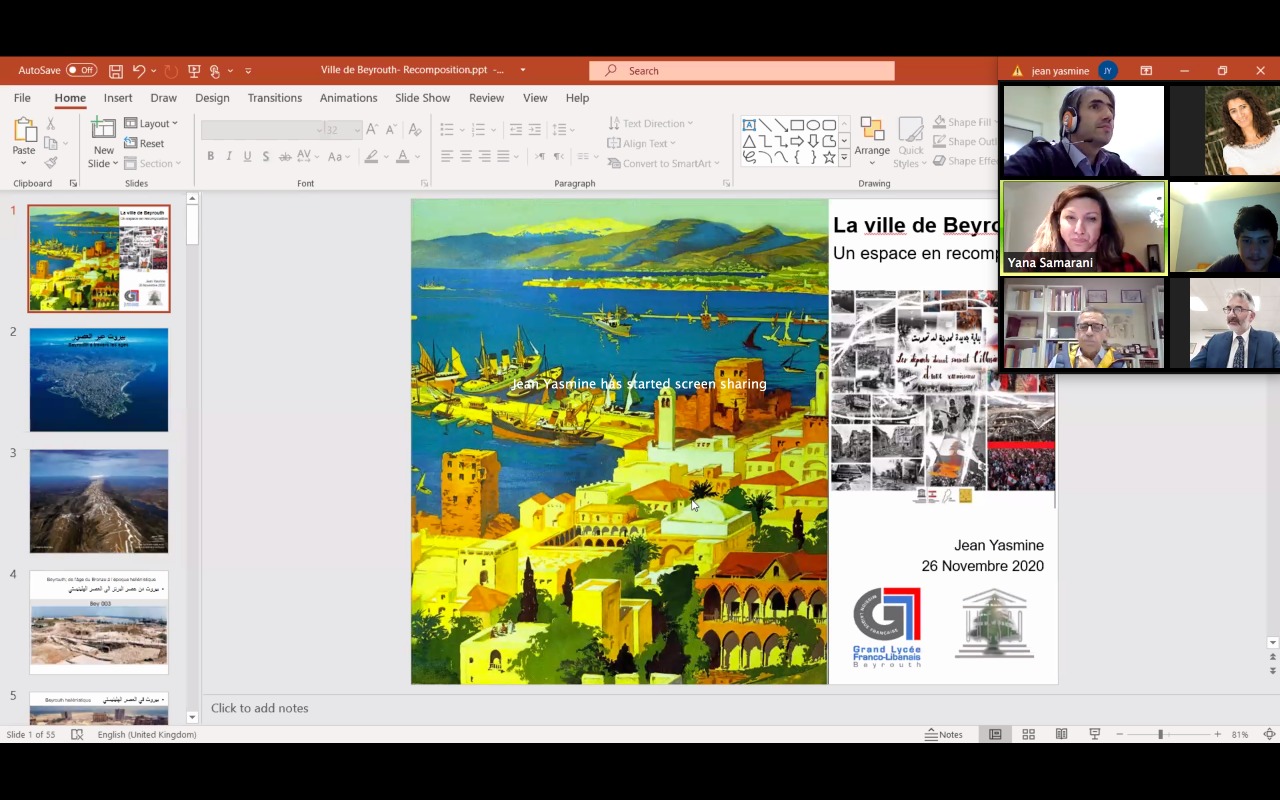Toggle touch/mouse mode icon
1280x800 pixels.
pos(214,71)
